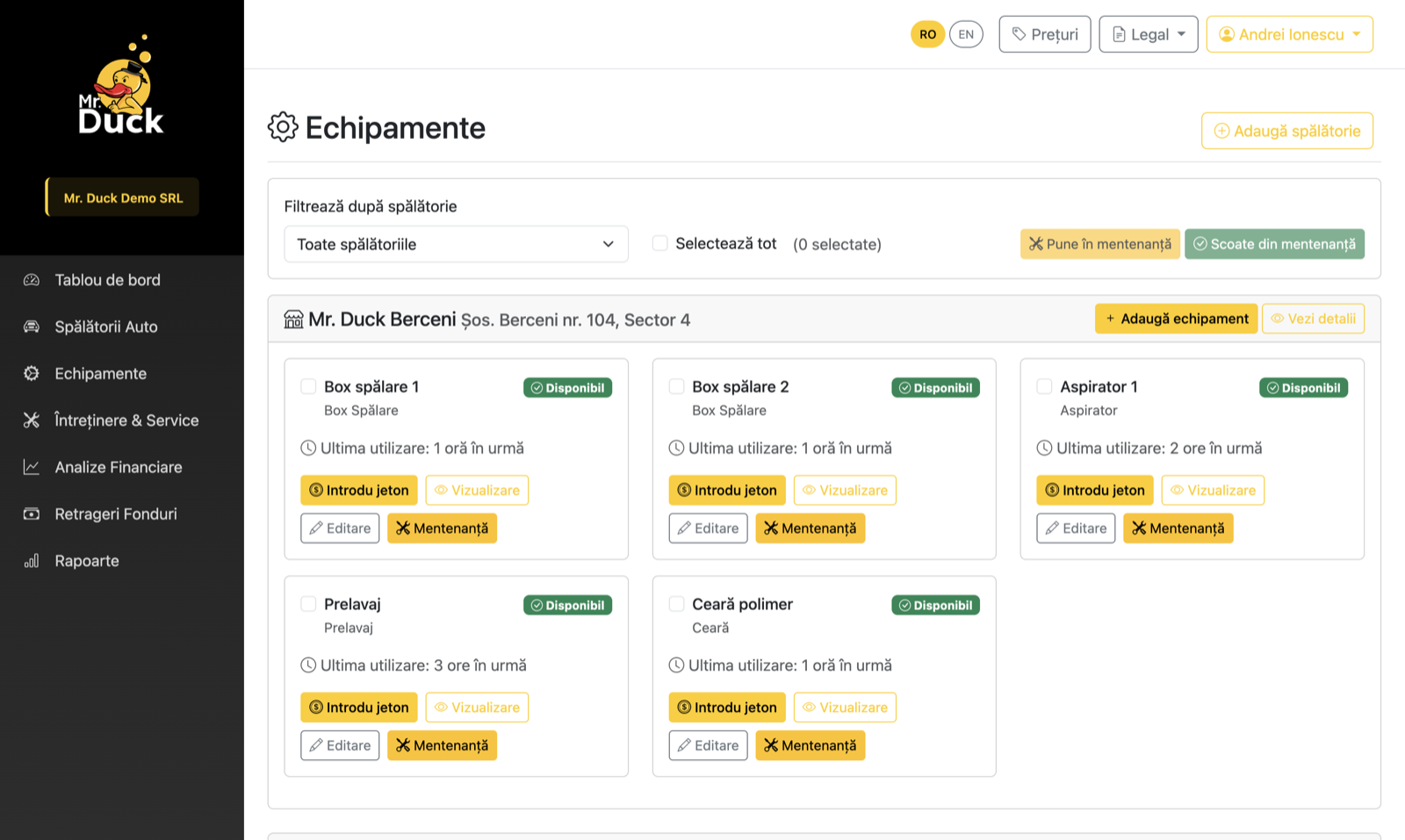Click the Tablou de bord gauge icon
The image size is (1405, 840).
pos(32,280)
